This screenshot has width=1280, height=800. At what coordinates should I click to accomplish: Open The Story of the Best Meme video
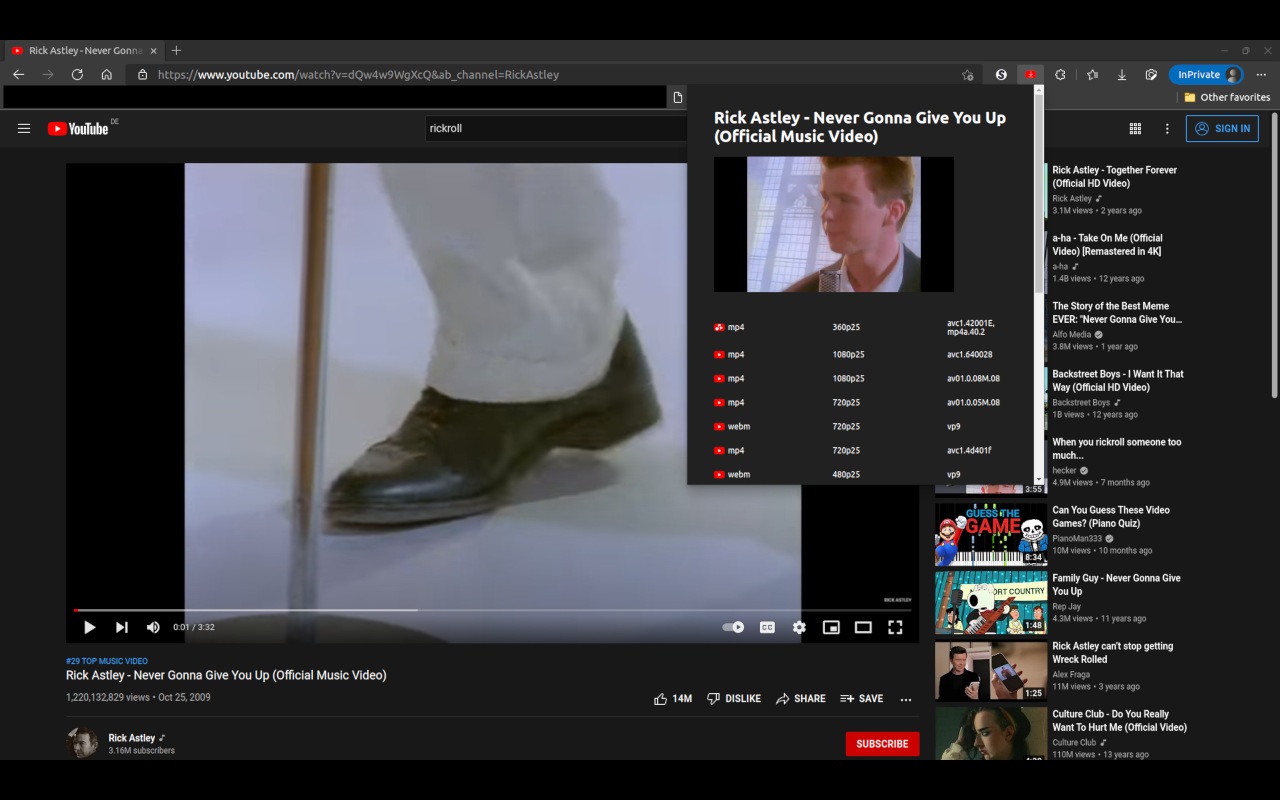[1117, 312]
